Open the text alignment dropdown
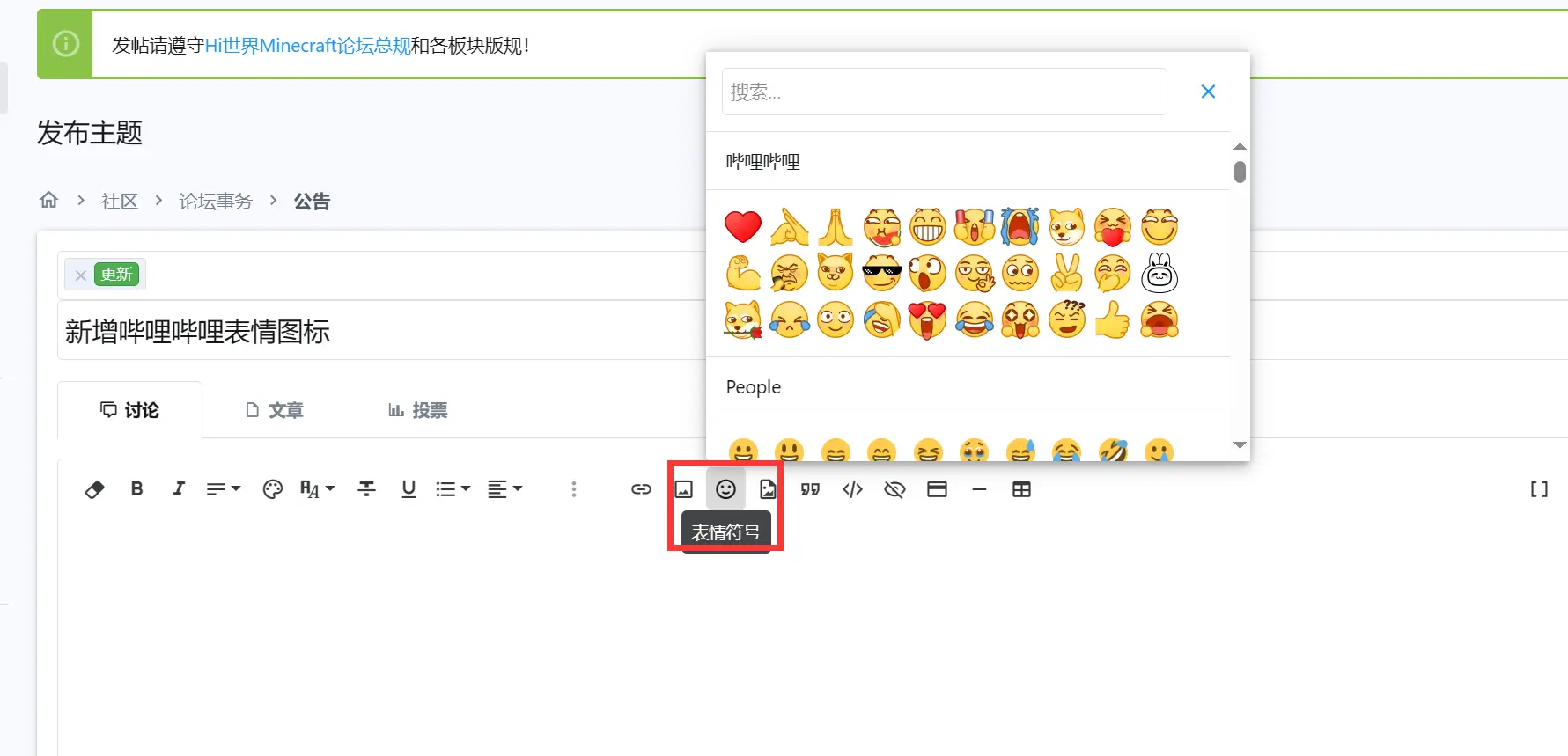1568x756 pixels. [x=504, y=489]
